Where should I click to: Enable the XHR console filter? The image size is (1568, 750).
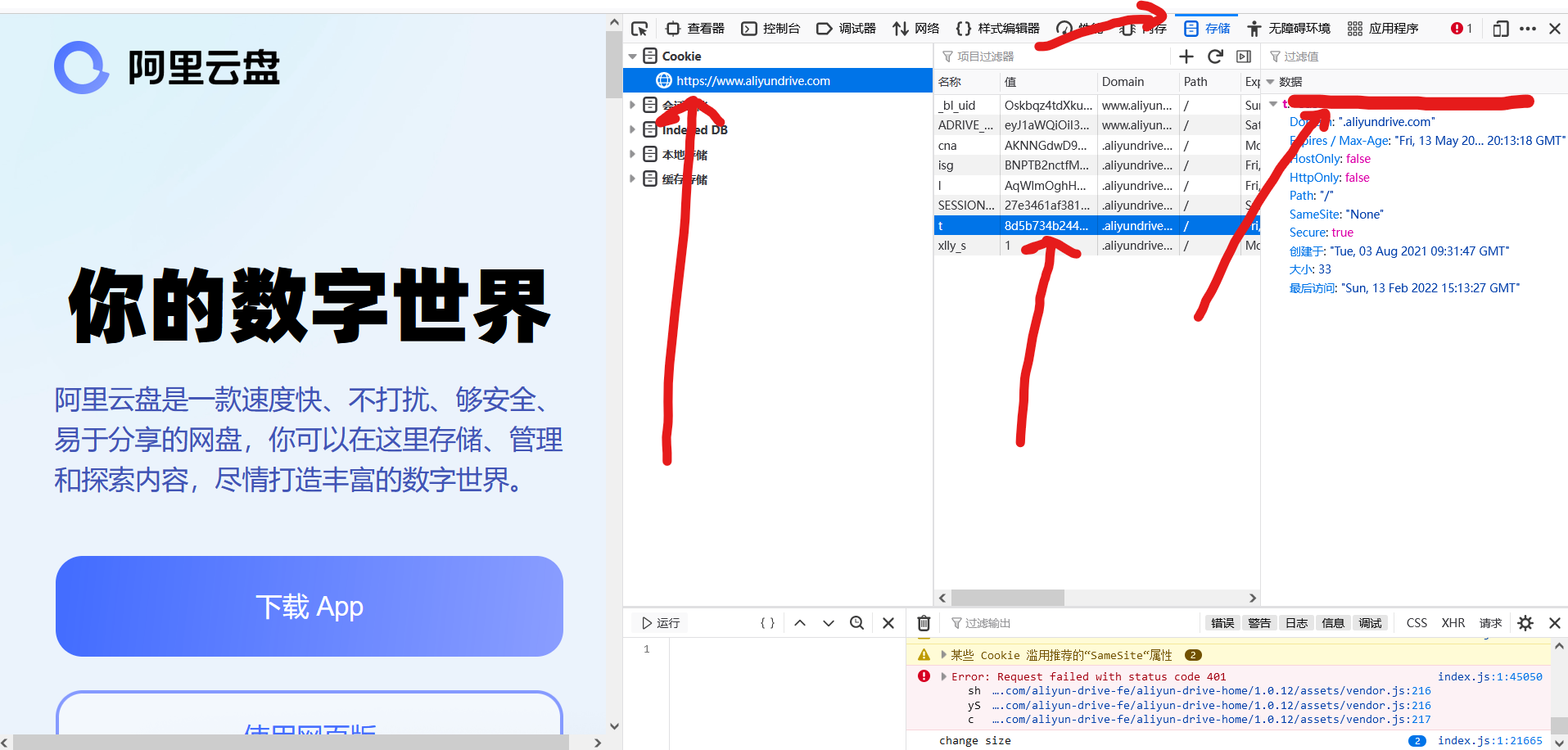pyautogui.click(x=1453, y=623)
